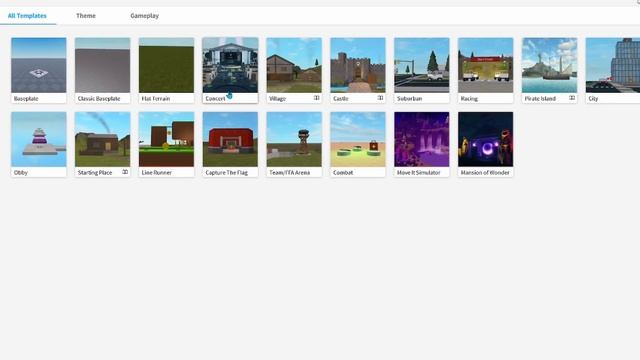Click the Baseplate label text
This screenshot has width=640, height=360.
[26, 99]
